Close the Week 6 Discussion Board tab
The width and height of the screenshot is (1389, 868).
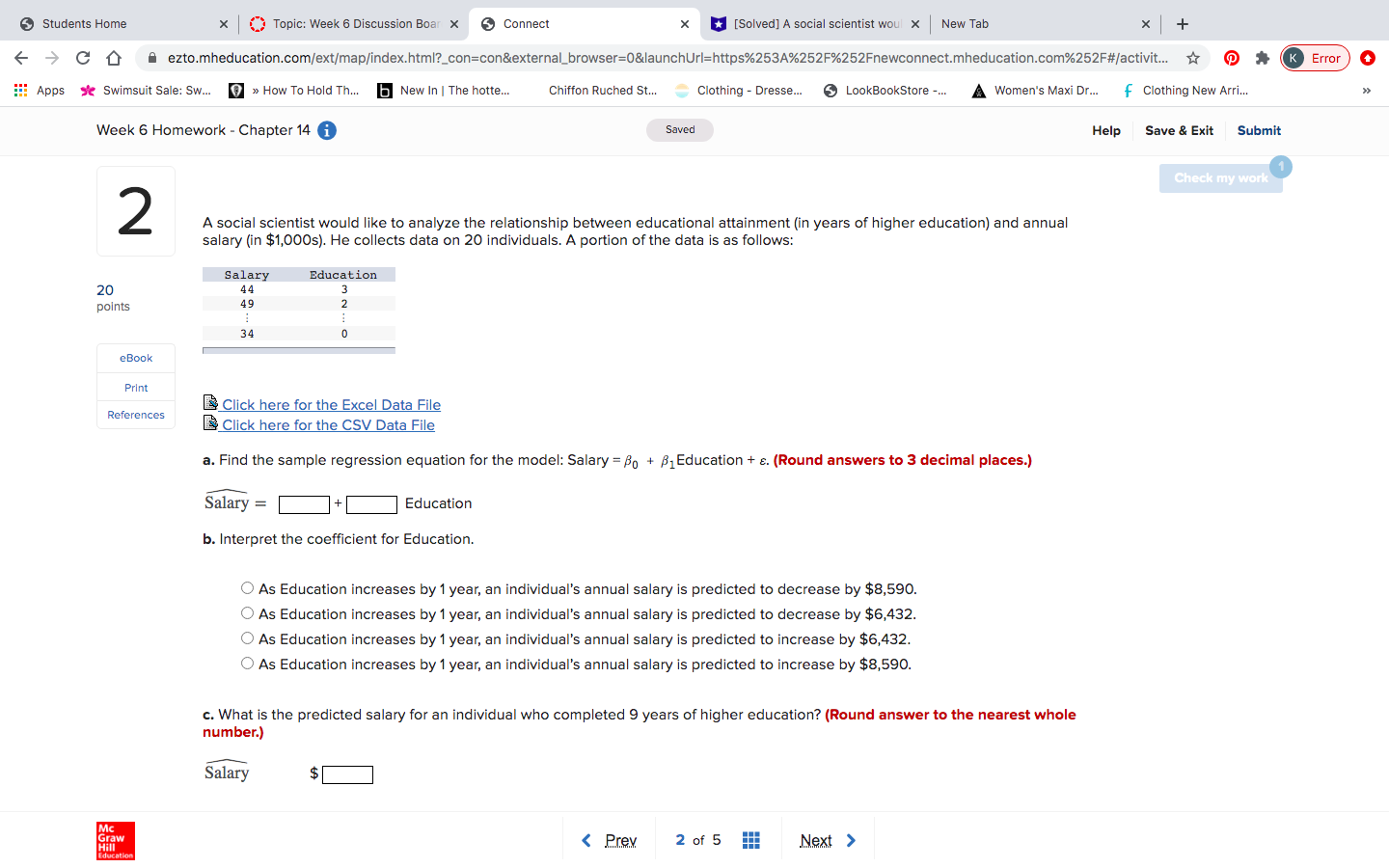coord(454,24)
